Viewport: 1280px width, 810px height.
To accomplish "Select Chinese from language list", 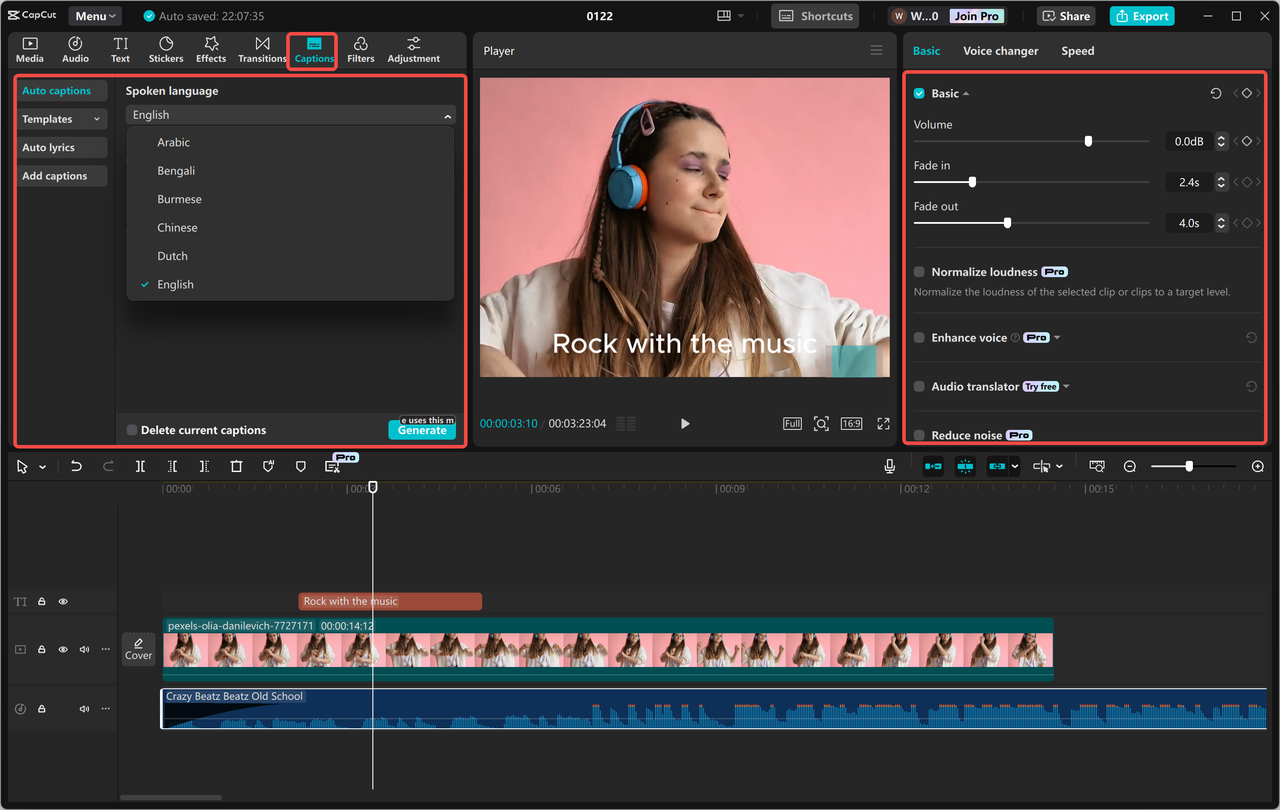I will pos(177,228).
